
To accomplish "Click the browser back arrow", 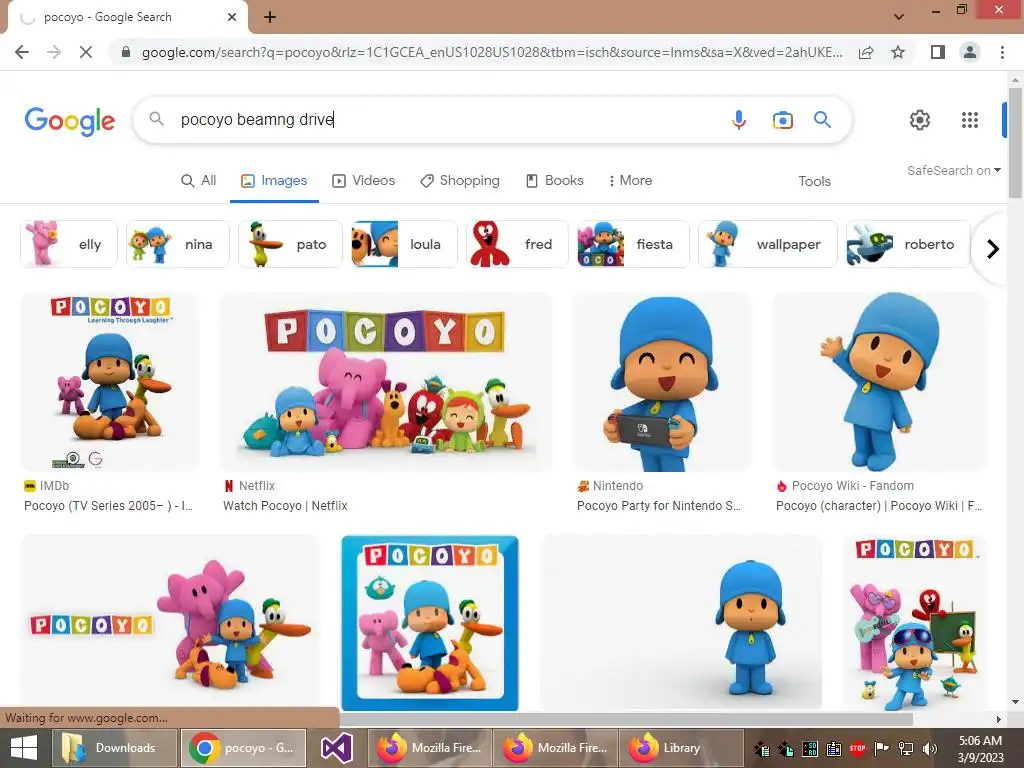I will (22, 52).
